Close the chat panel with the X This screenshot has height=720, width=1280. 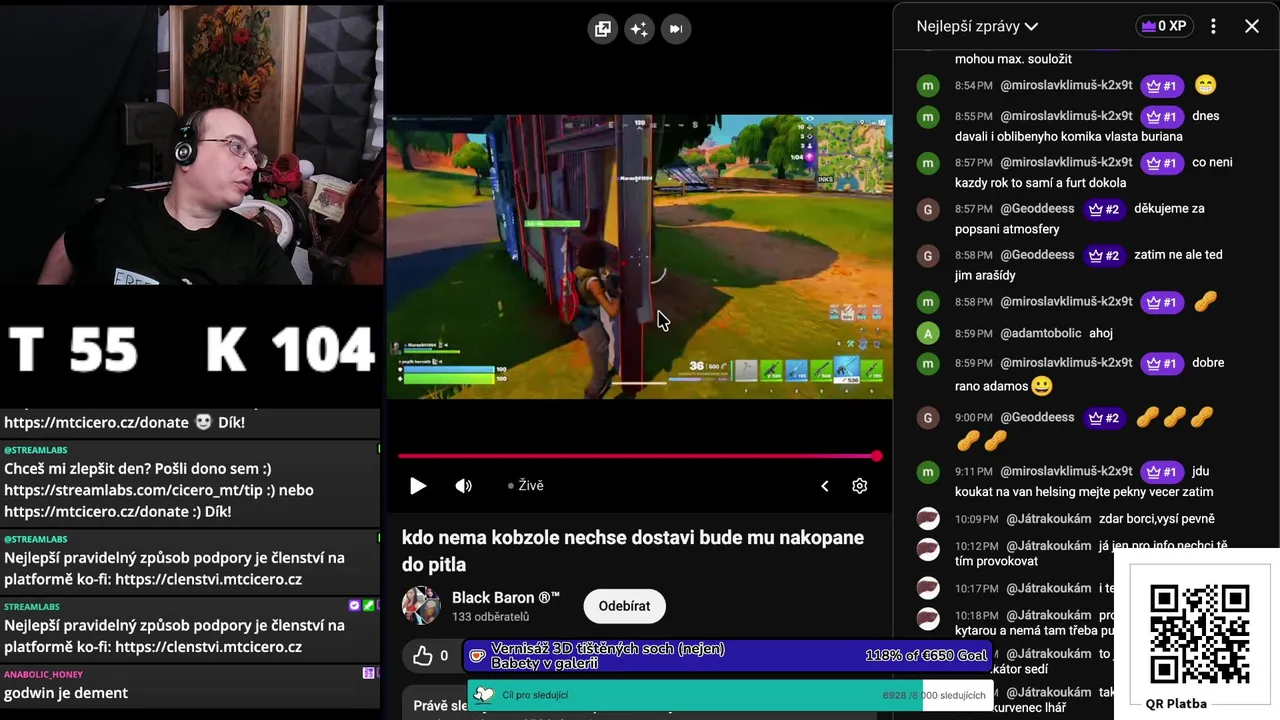point(1252,27)
